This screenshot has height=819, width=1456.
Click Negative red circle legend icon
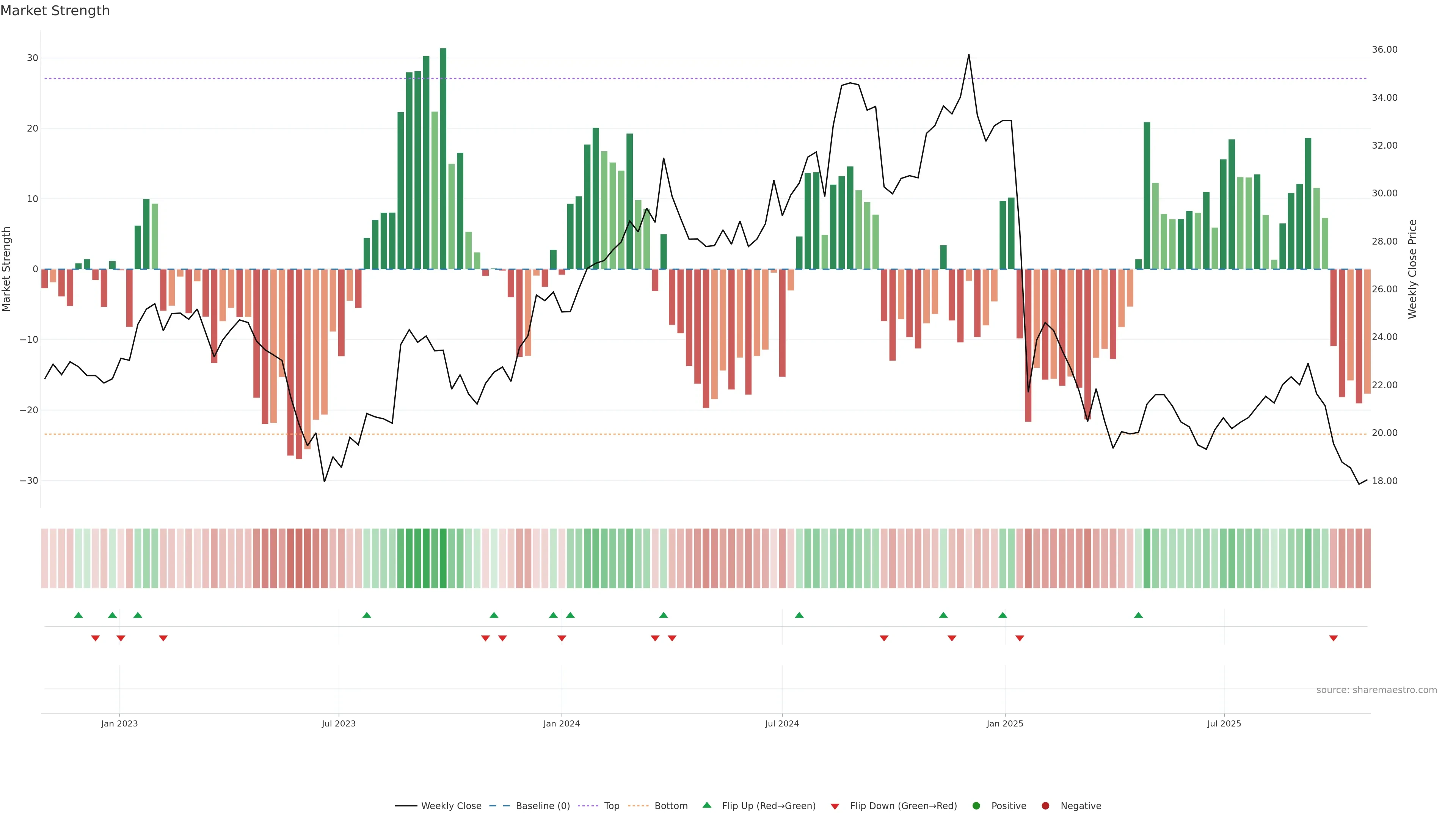click(x=1045, y=805)
